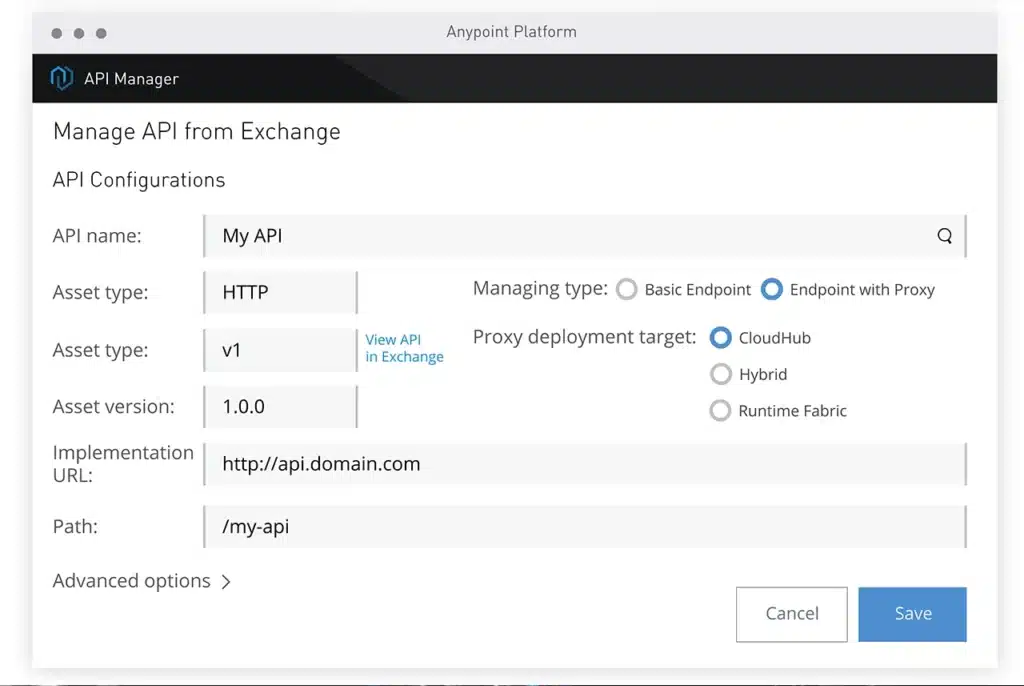Click the Implementation URL field
Image resolution: width=1024 pixels, height=686 pixels.
[584, 463]
